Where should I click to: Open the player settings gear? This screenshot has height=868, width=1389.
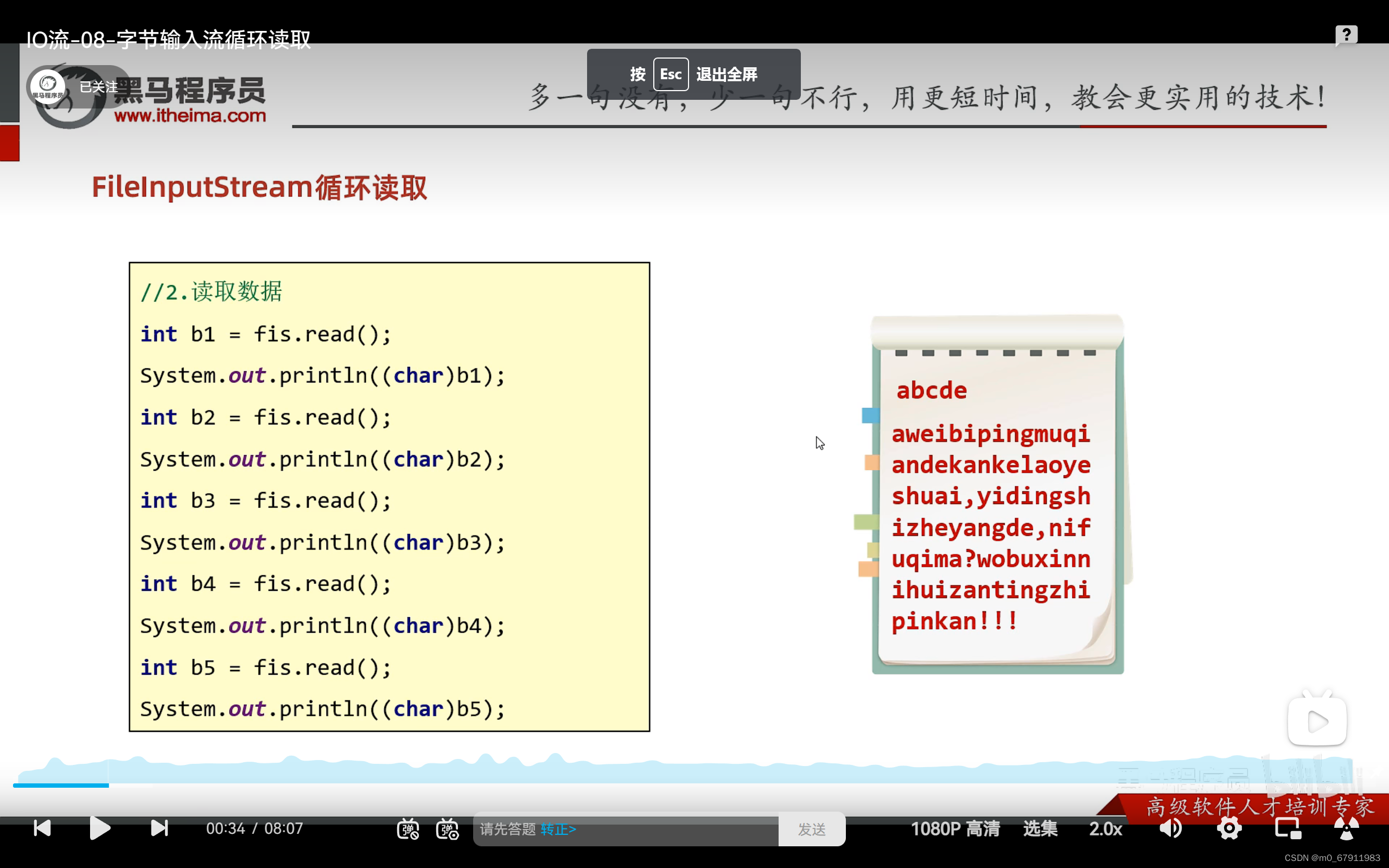pyautogui.click(x=1229, y=828)
